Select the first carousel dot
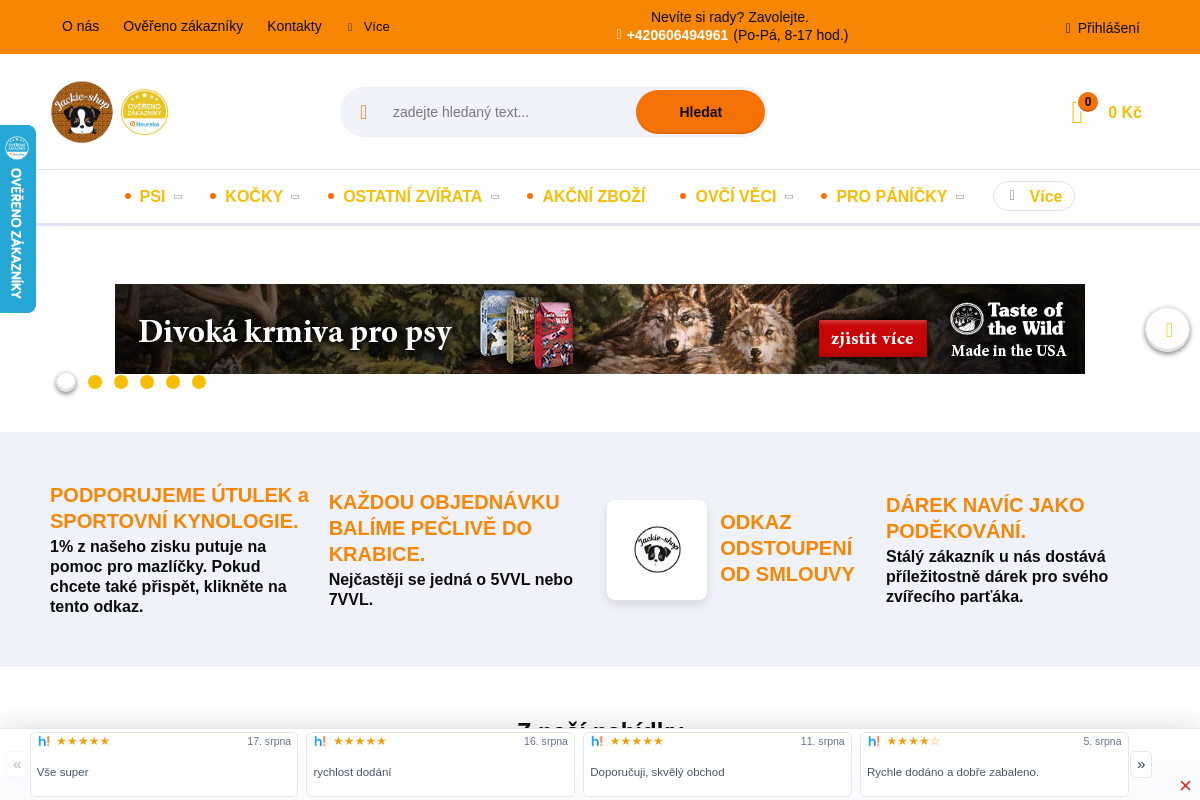 [66, 382]
